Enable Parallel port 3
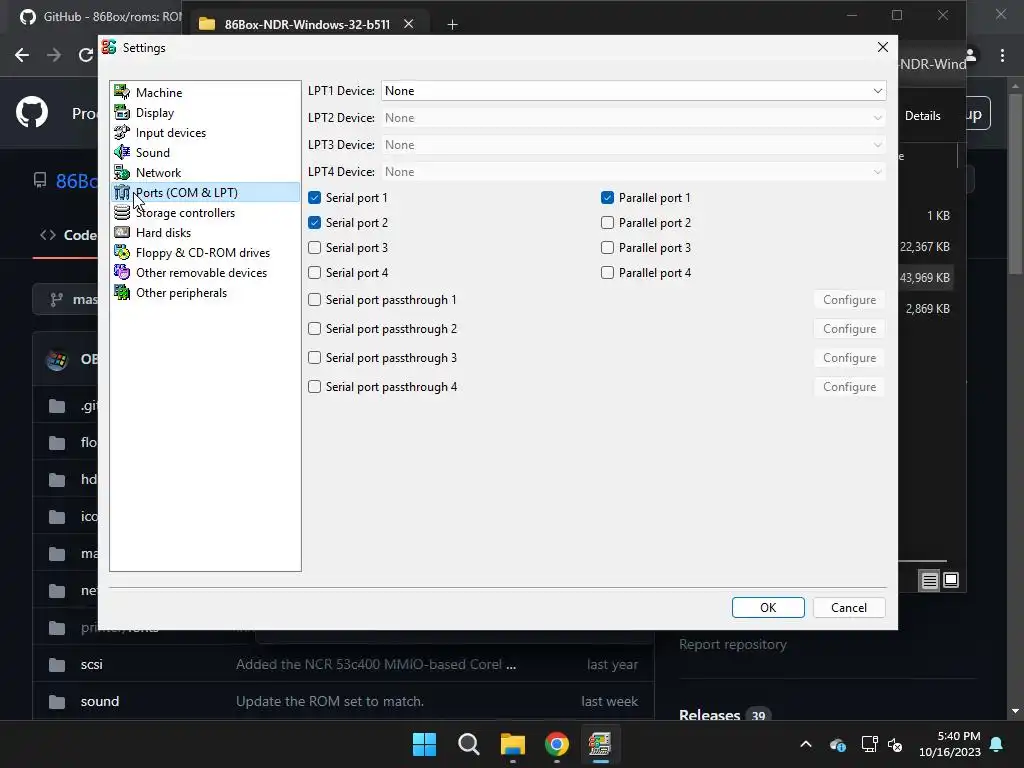 [x=607, y=248]
